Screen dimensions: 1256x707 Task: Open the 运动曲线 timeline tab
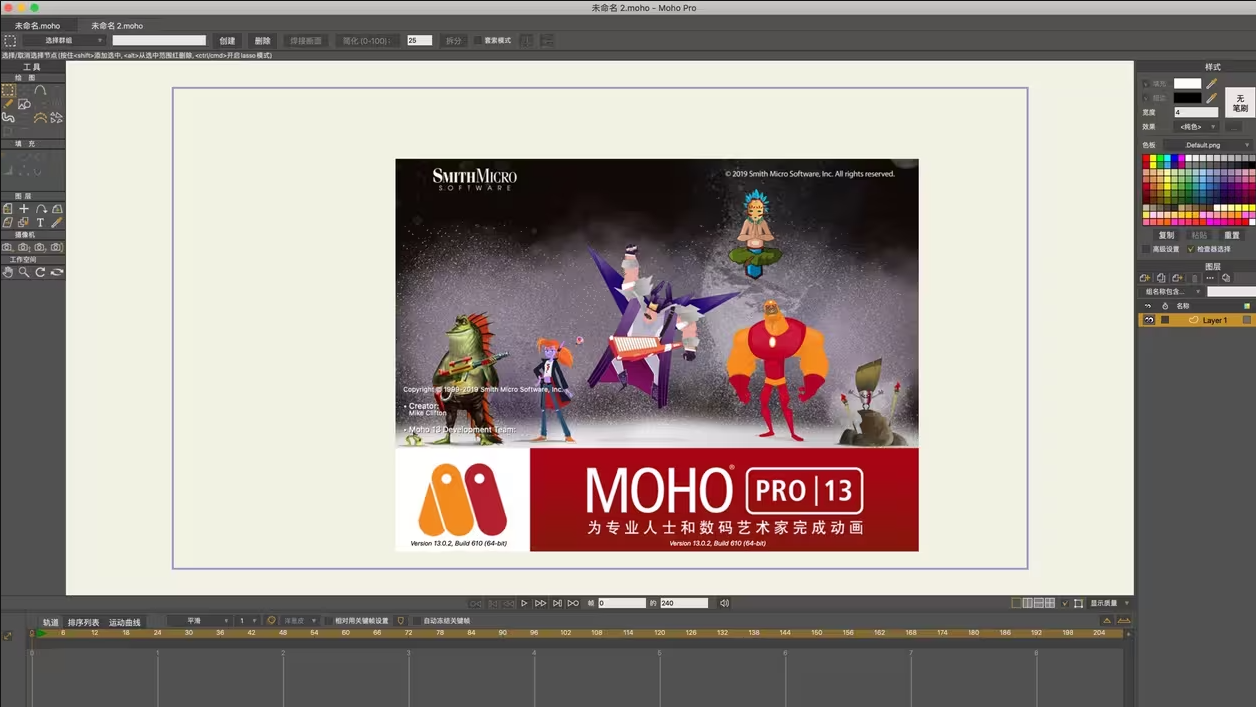(x=125, y=622)
